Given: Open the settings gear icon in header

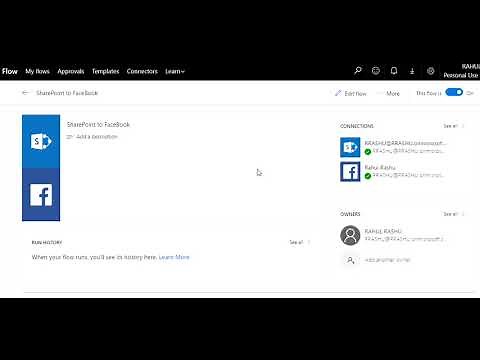Looking at the screenshot, I should point(430,71).
